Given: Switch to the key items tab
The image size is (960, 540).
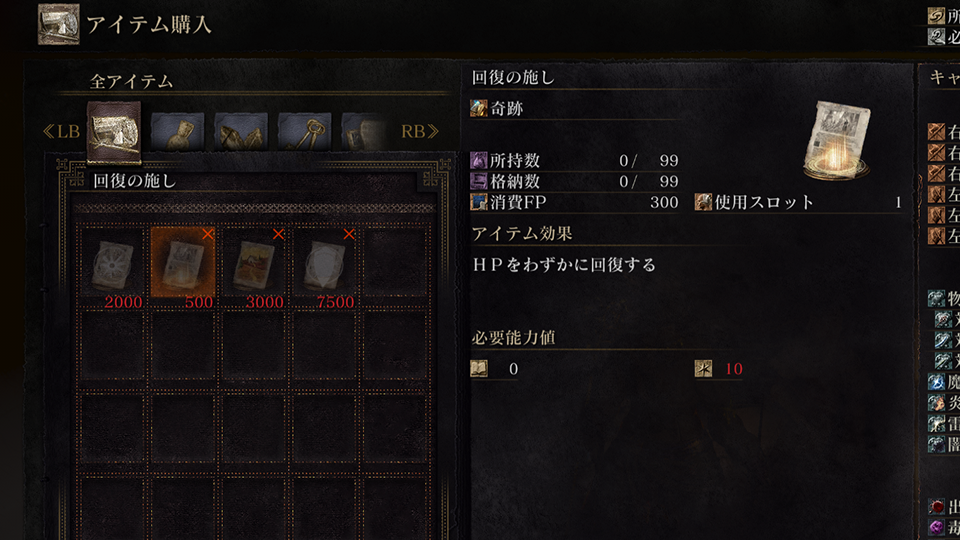Looking at the screenshot, I should (305, 131).
